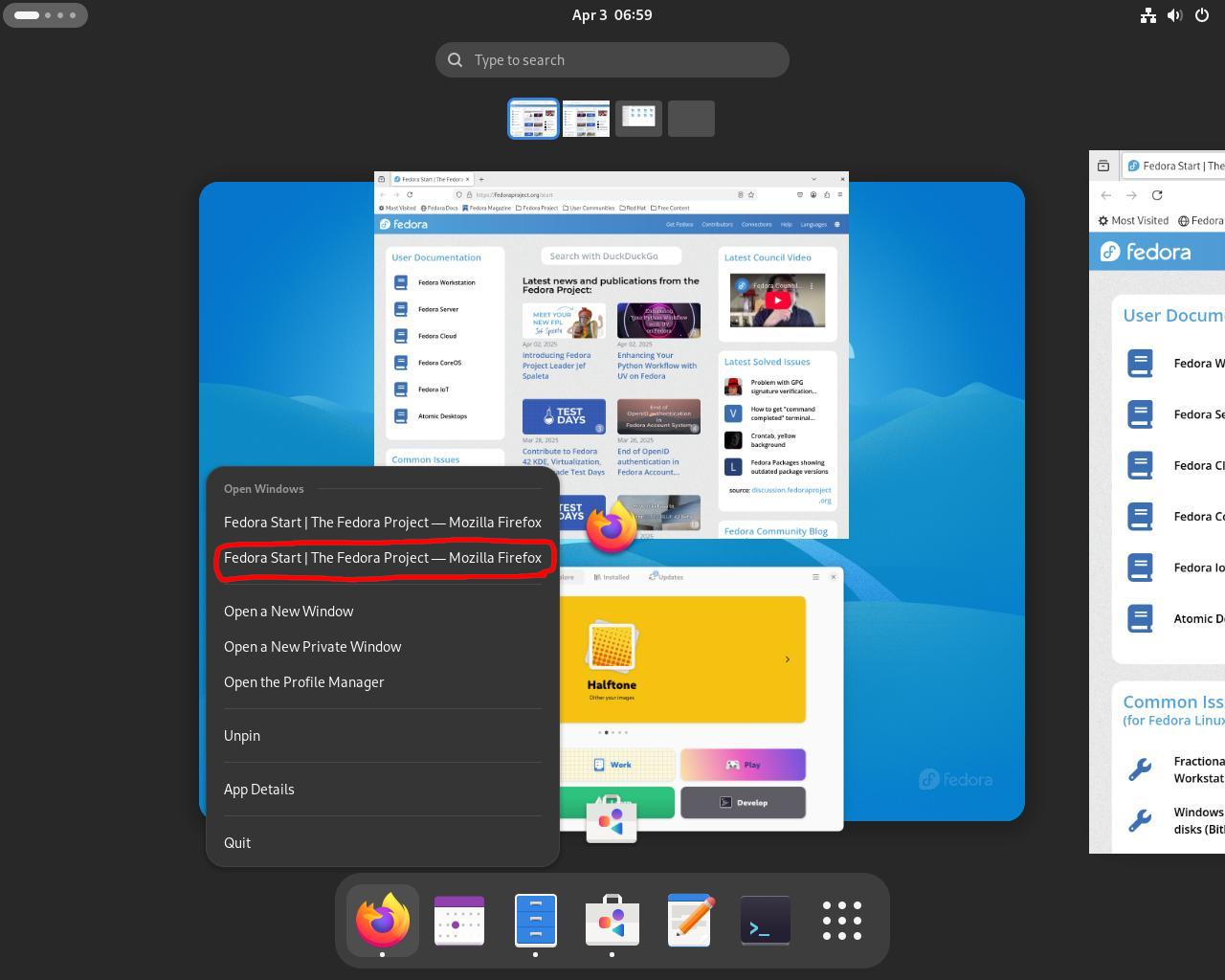The image size is (1225, 980).
Task: Advance the Halftone banner with the right chevron
Action: pyautogui.click(x=788, y=659)
